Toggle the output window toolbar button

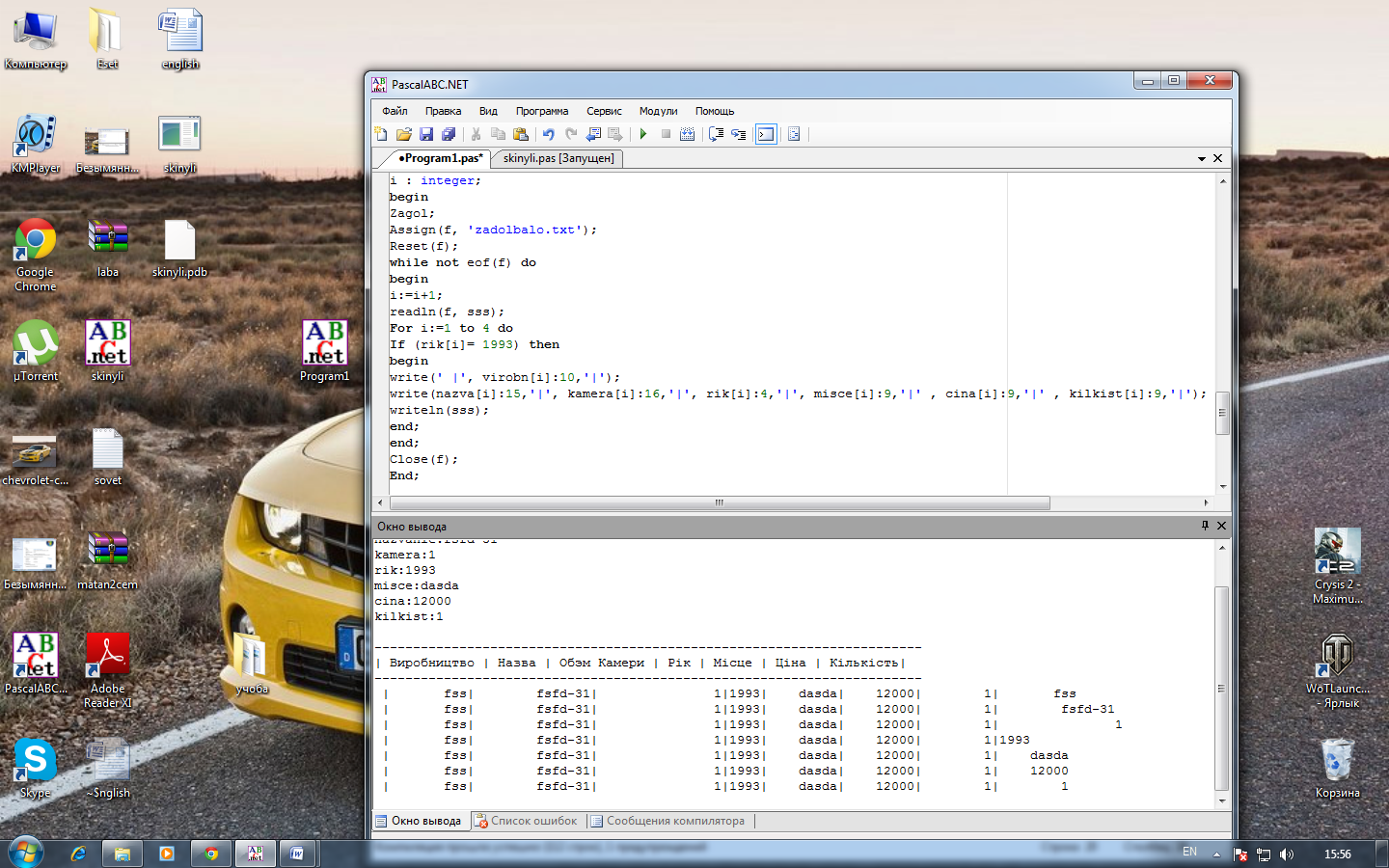coord(766,134)
